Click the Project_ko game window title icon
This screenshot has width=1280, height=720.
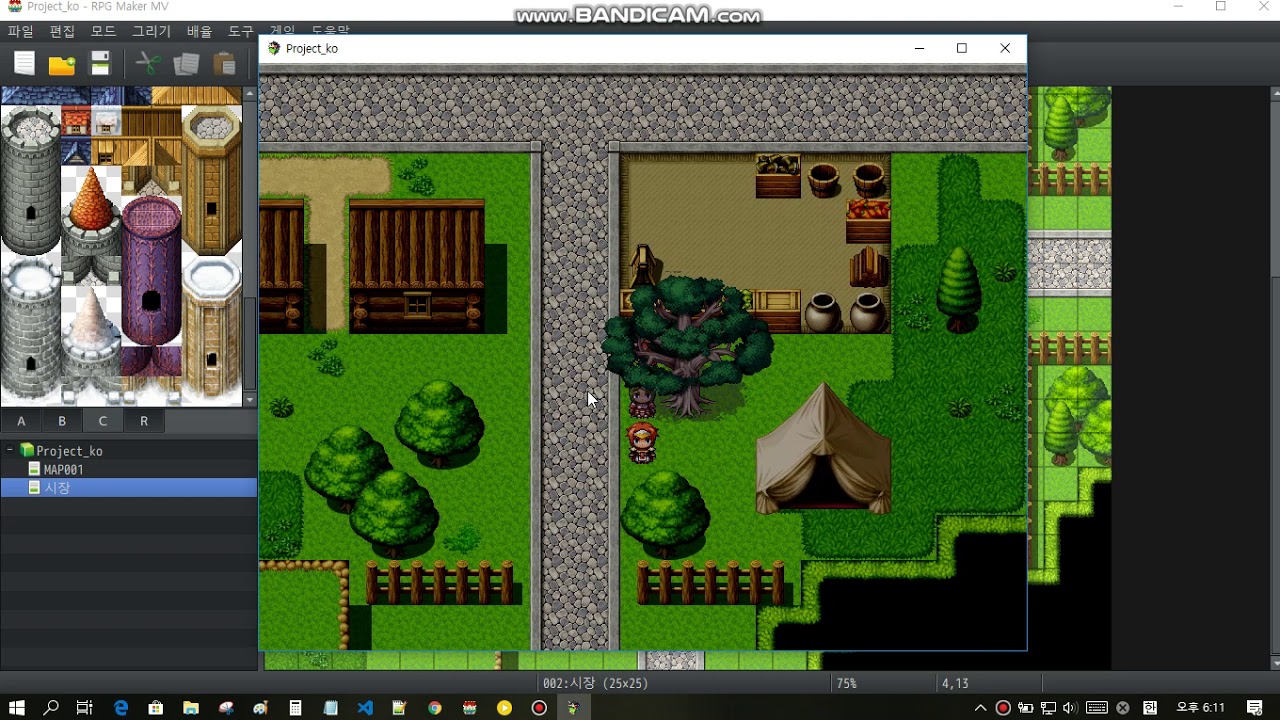click(274, 48)
